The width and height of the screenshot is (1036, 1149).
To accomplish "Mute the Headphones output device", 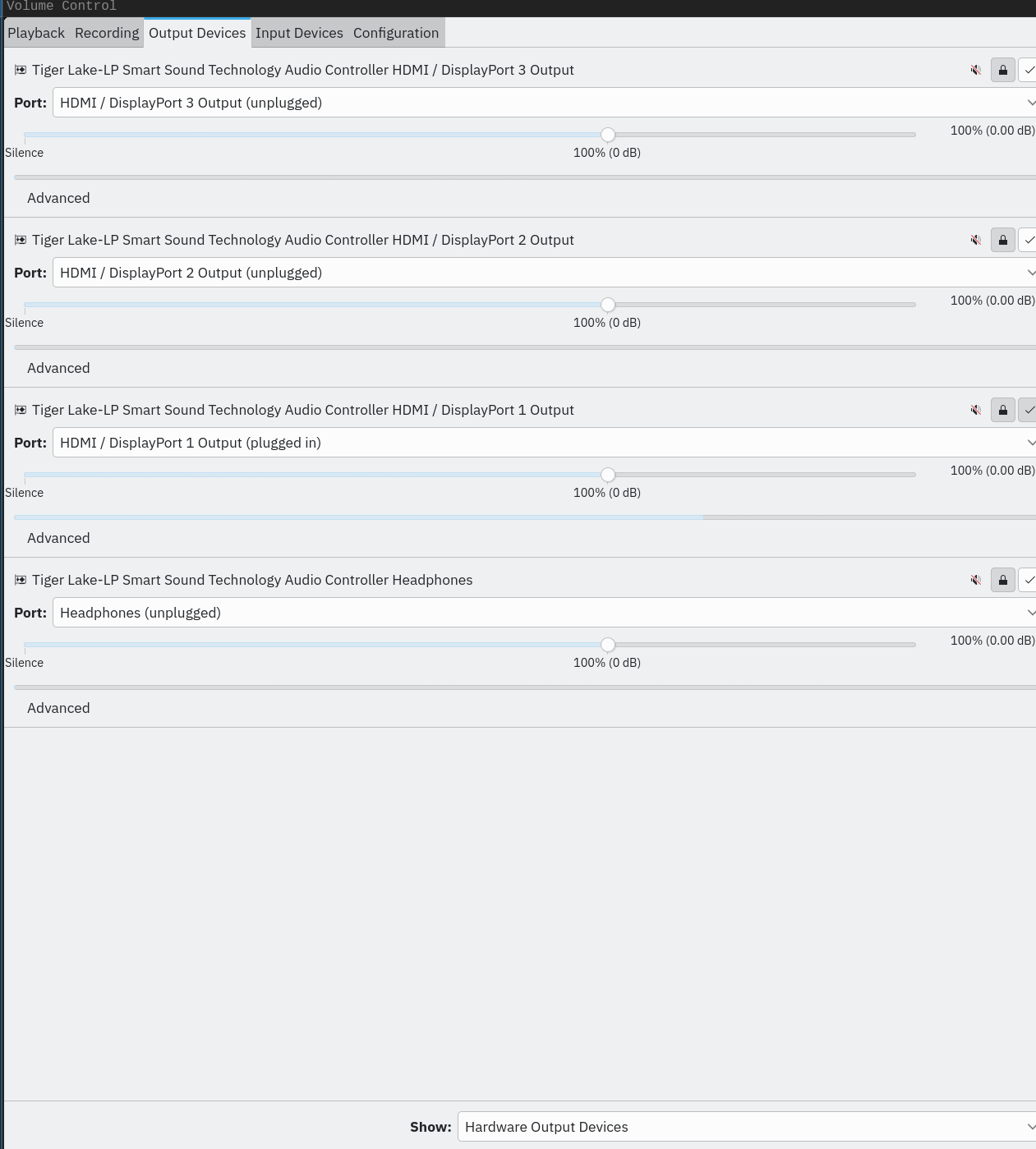I will click(x=976, y=580).
